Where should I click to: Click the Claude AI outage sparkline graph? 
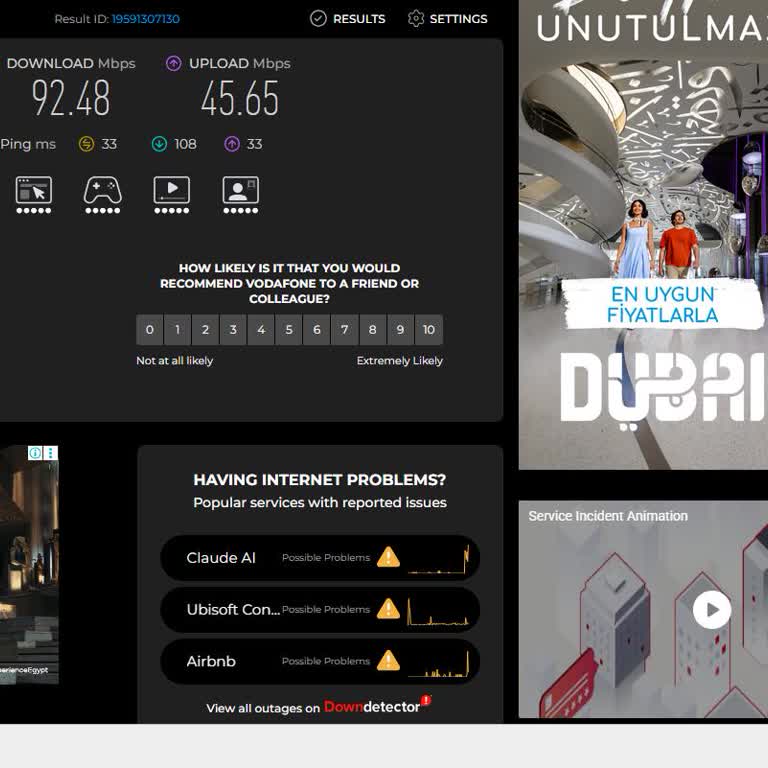(438, 559)
